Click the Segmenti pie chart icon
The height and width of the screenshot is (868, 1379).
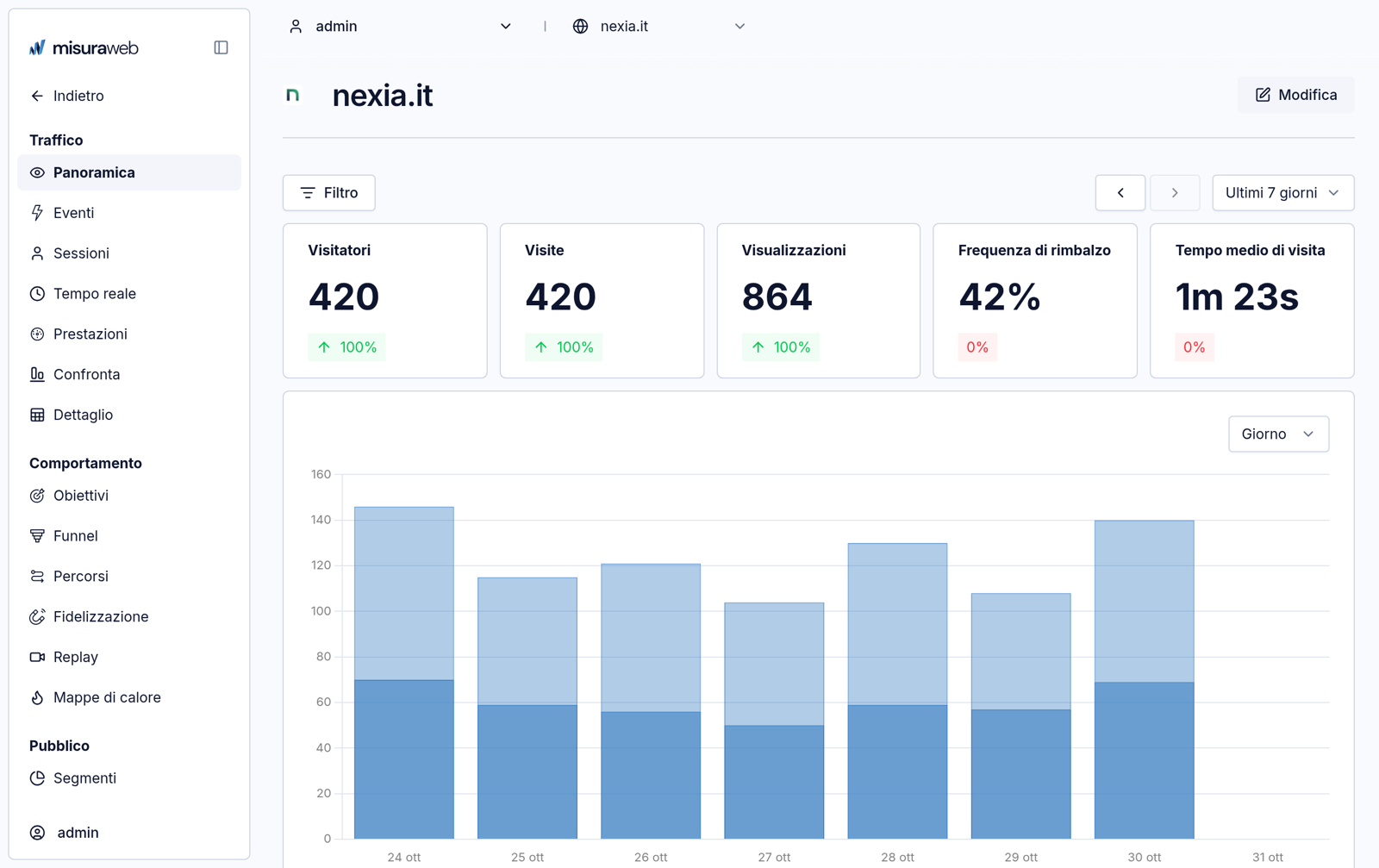pos(37,778)
